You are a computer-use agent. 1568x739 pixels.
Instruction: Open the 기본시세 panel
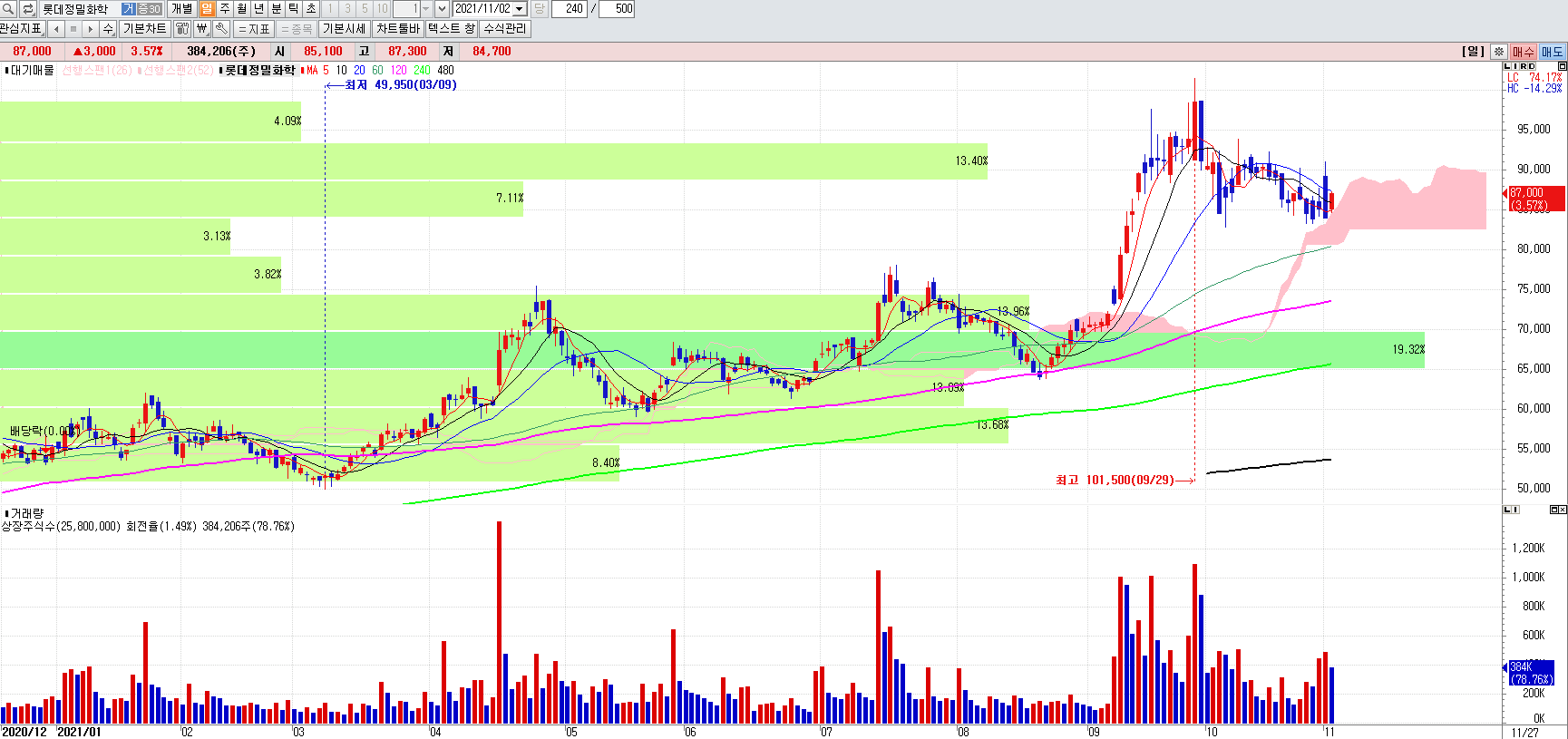coord(345,29)
